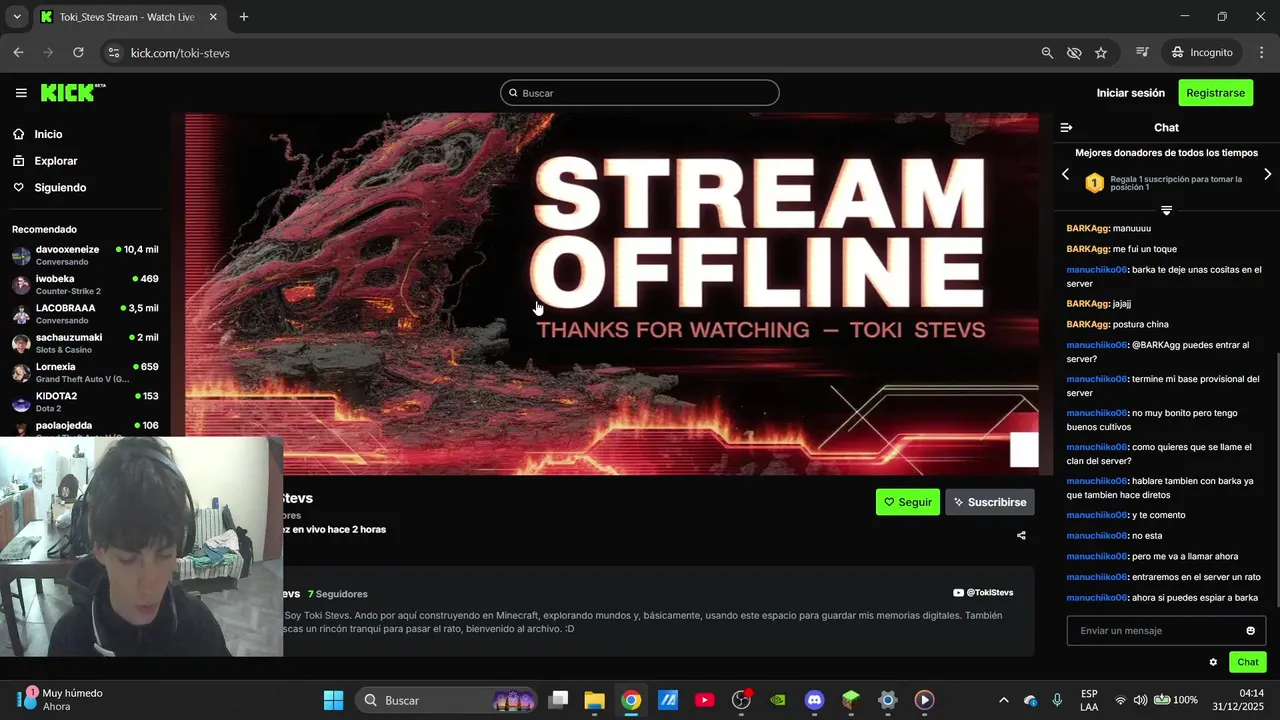Collapse the top donors panel

tap(1166, 210)
